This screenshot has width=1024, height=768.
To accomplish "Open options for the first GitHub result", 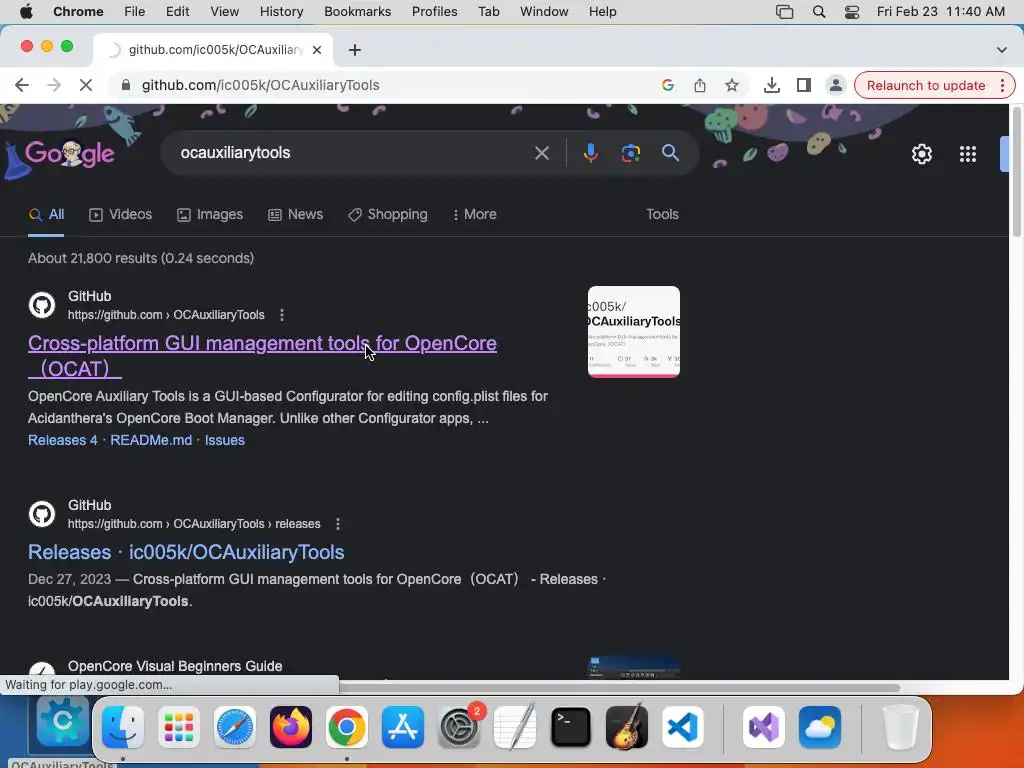I will tap(282, 315).
